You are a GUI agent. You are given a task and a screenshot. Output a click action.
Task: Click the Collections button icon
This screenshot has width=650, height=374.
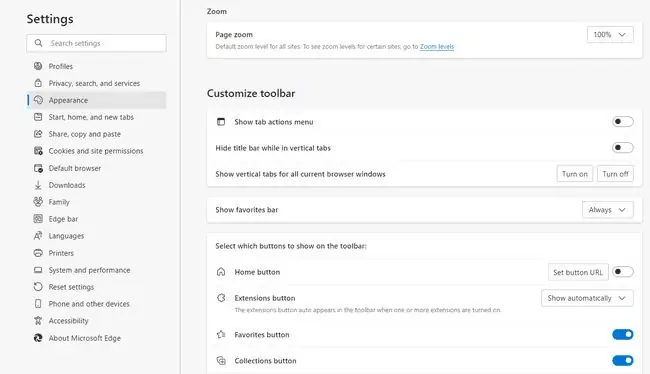tap(221, 360)
